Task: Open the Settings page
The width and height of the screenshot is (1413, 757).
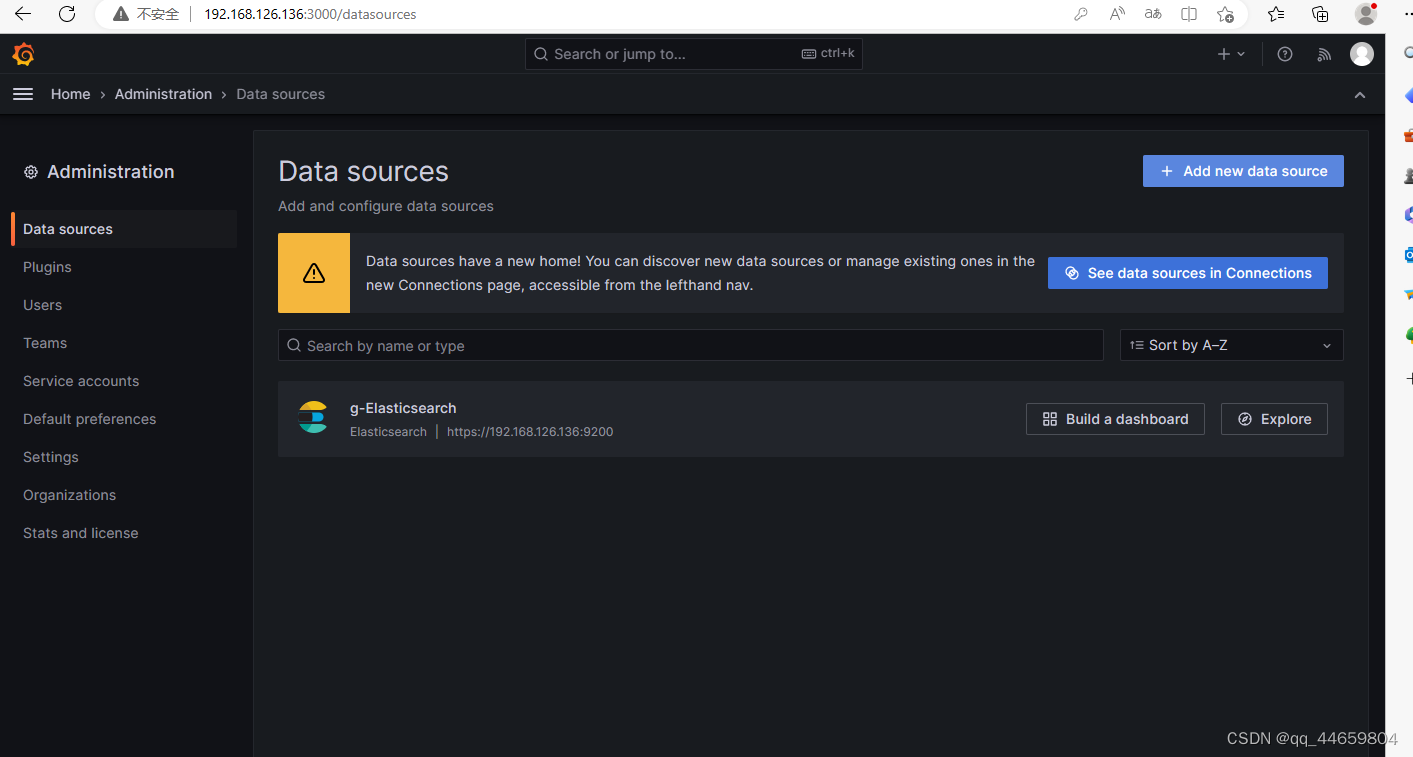Action: point(51,457)
